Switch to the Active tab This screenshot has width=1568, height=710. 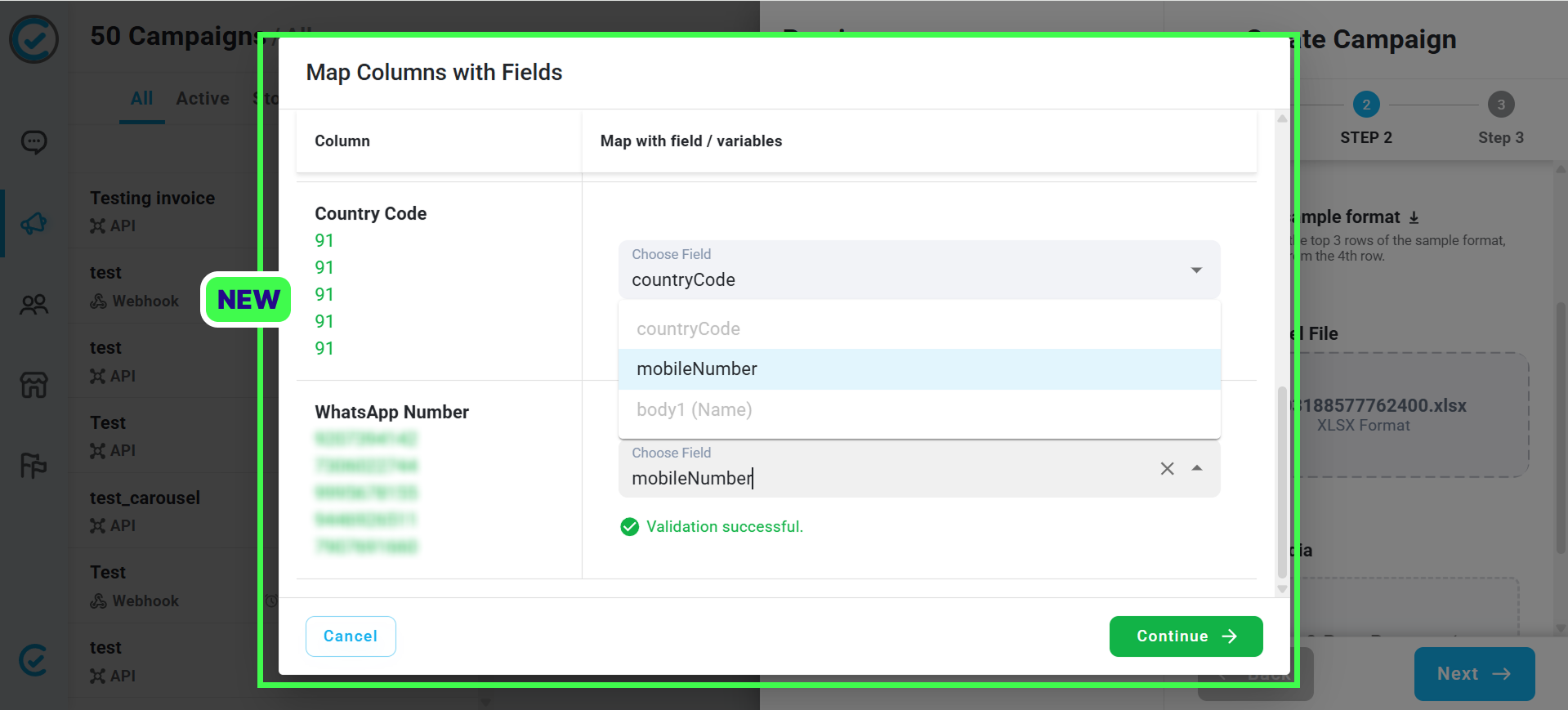coord(203,99)
